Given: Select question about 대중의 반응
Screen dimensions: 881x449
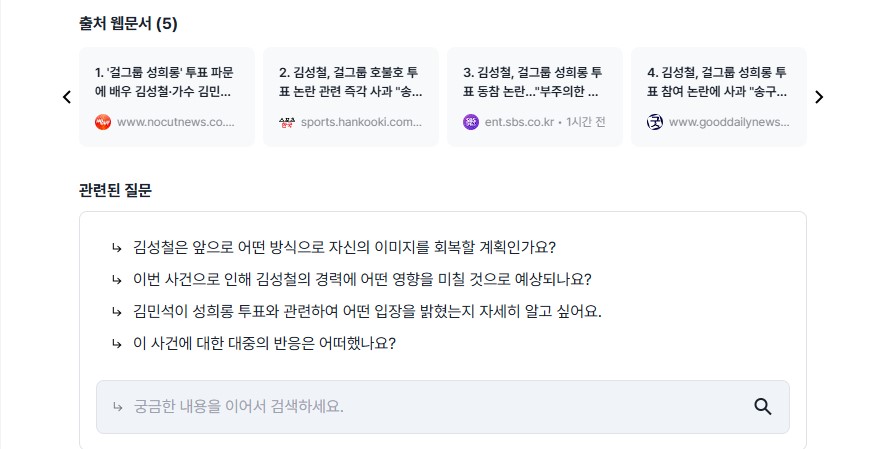Looking at the screenshot, I should [x=264, y=343].
